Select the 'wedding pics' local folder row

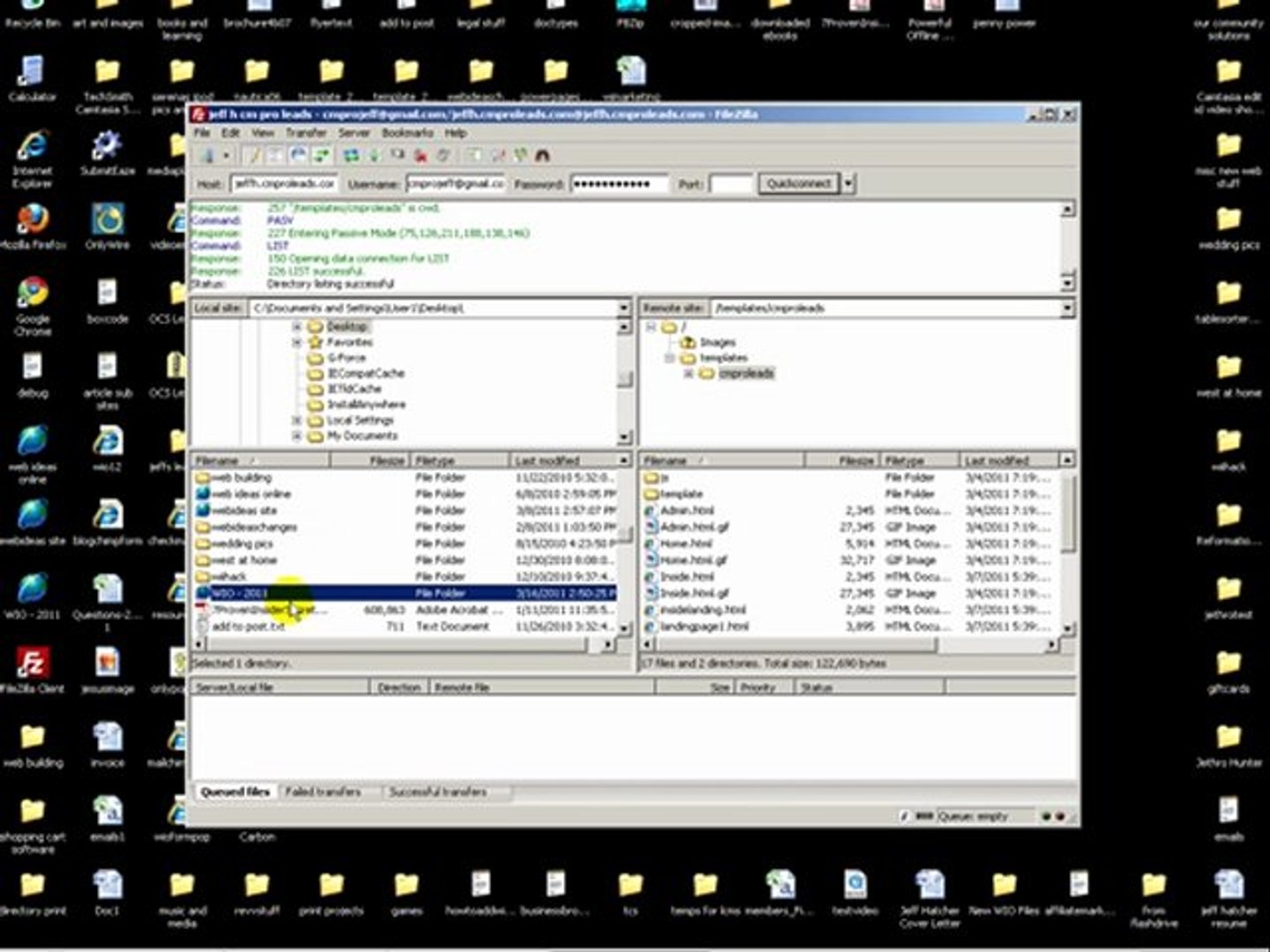(404, 543)
